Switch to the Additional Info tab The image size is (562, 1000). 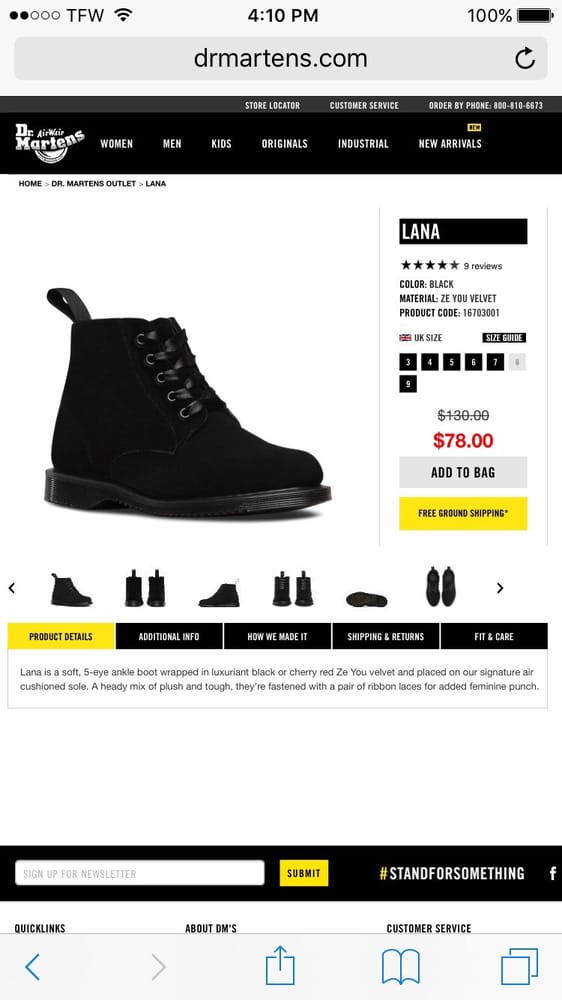coord(169,636)
